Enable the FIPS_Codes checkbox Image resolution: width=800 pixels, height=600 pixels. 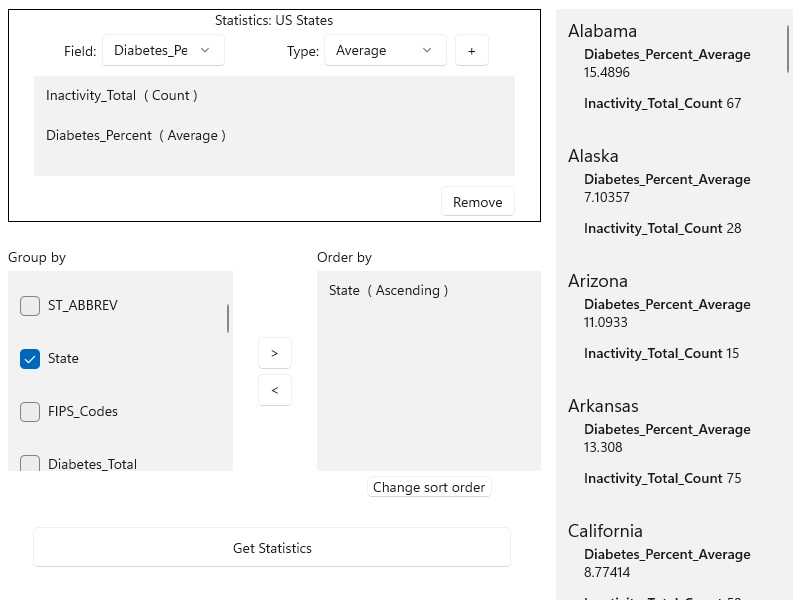[30, 411]
